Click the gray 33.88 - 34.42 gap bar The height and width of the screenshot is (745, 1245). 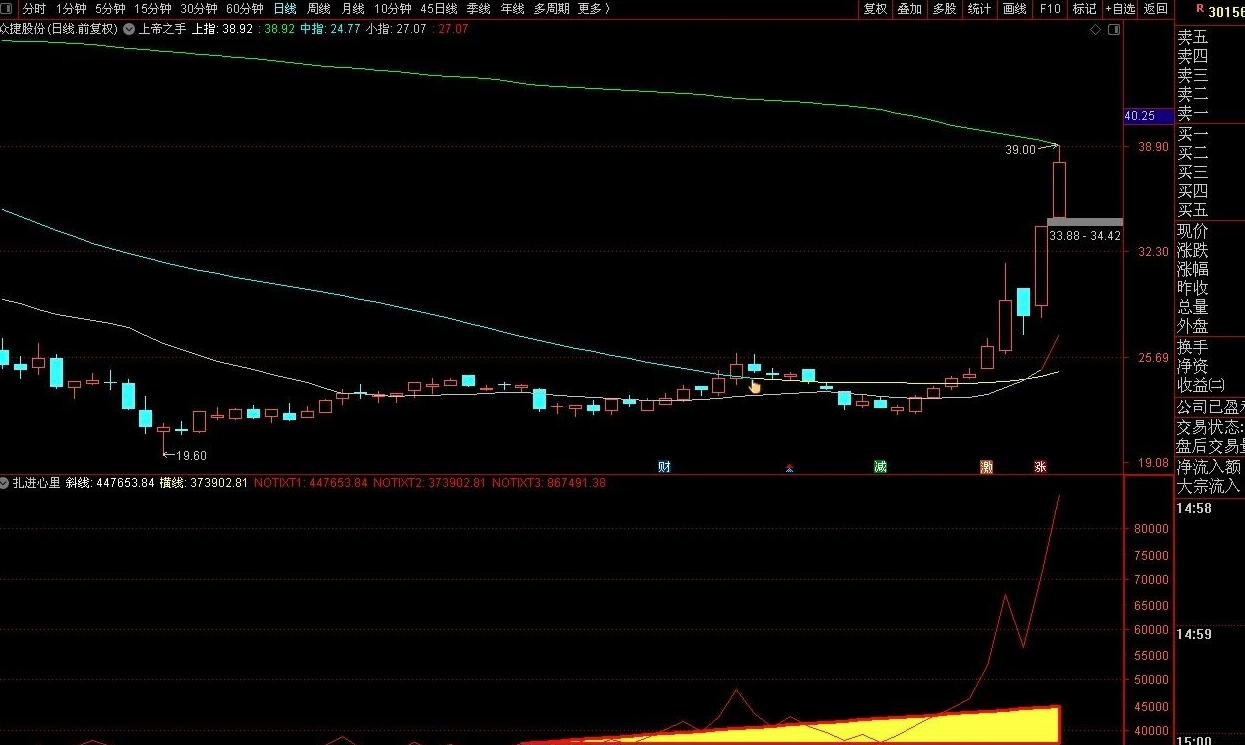(1085, 222)
